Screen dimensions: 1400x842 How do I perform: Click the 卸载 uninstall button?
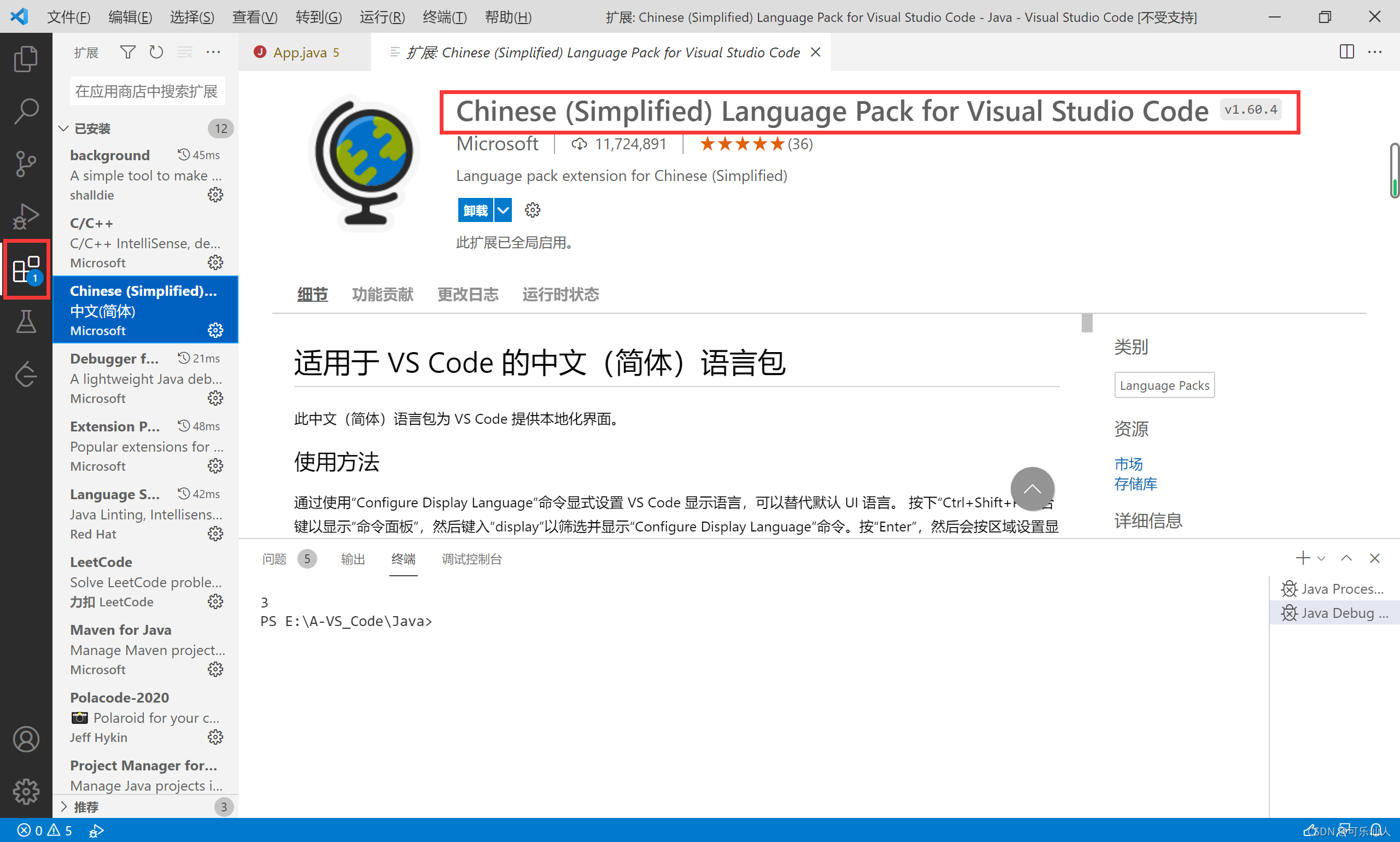pos(476,210)
